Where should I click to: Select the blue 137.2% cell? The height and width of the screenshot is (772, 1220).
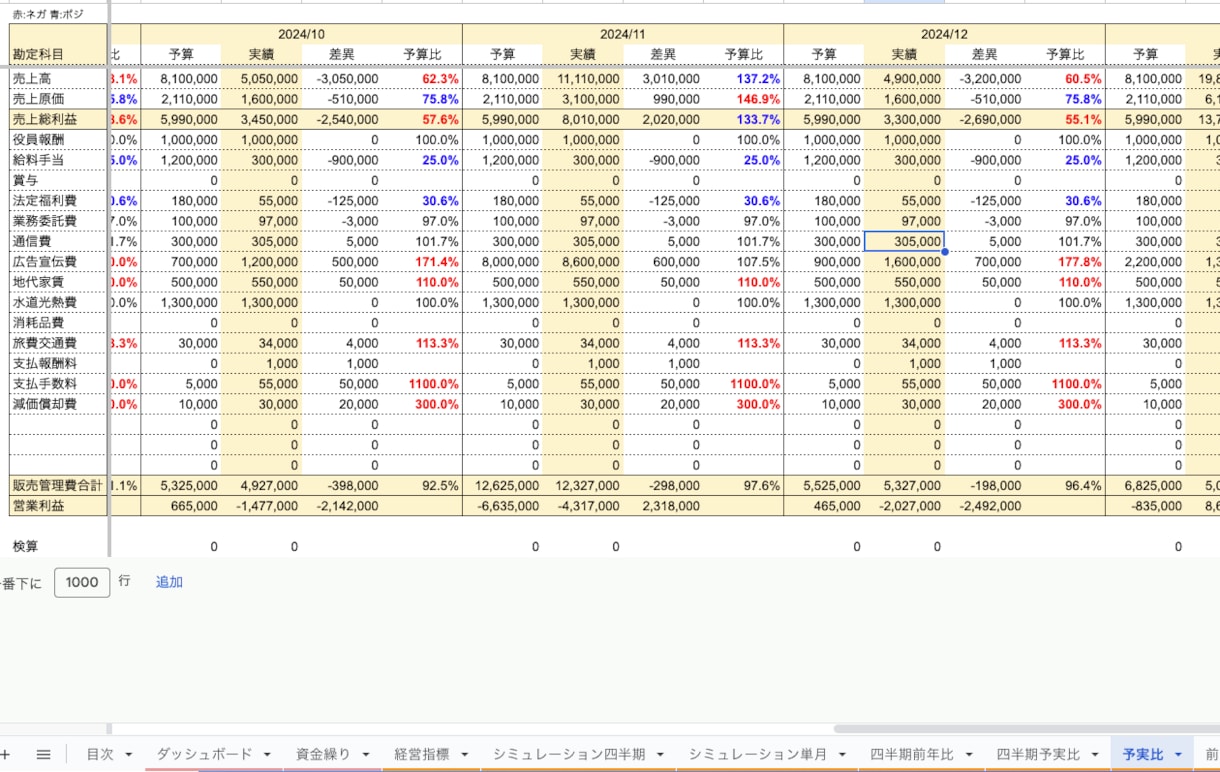[744, 78]
